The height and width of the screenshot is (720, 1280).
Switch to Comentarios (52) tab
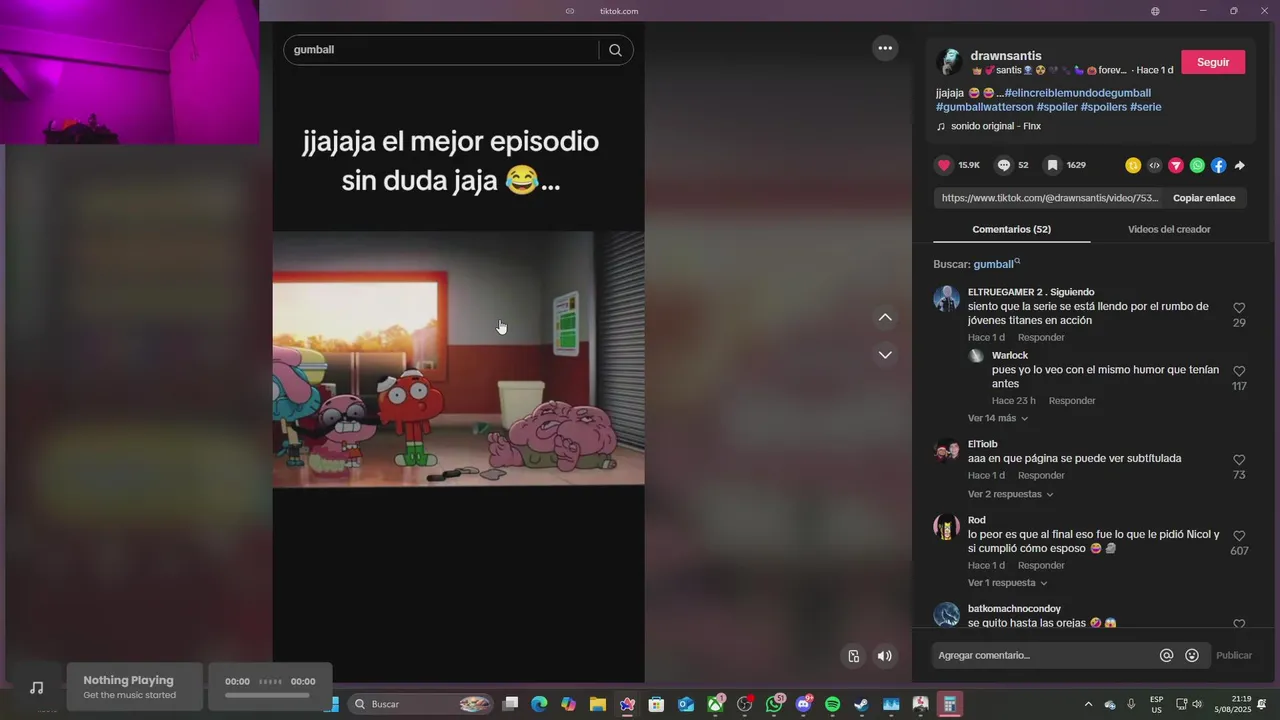coord(1011,229)
